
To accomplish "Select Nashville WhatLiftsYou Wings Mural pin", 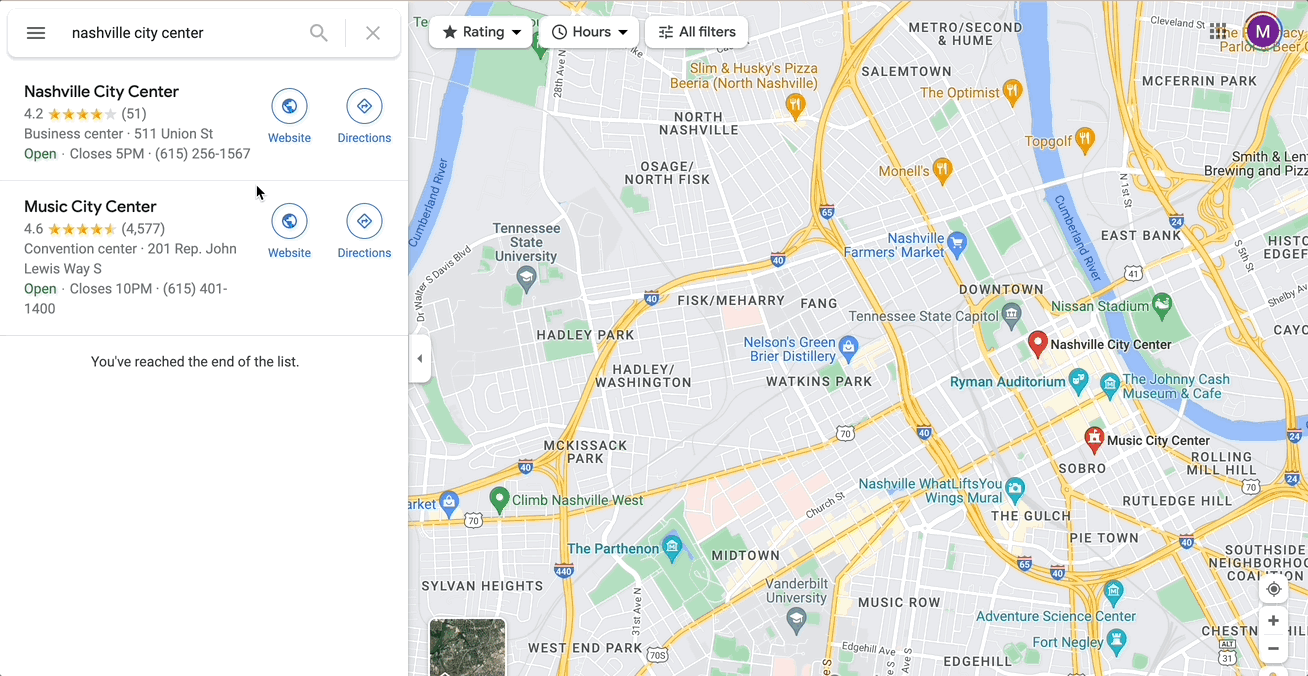I will 1016,489.
